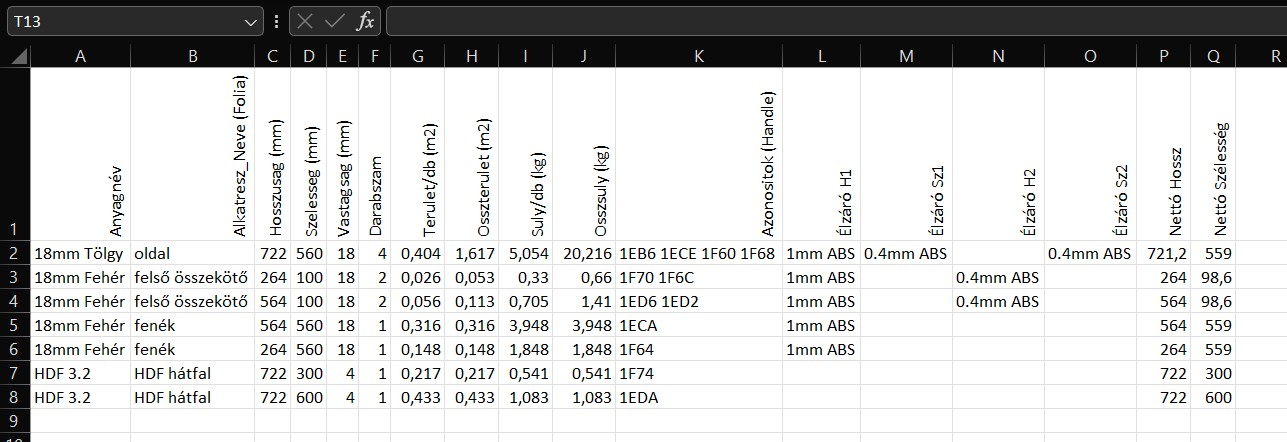Click the Osszsuly (kg) header cell
1287x442 pixels.
[x=584, y=153]
